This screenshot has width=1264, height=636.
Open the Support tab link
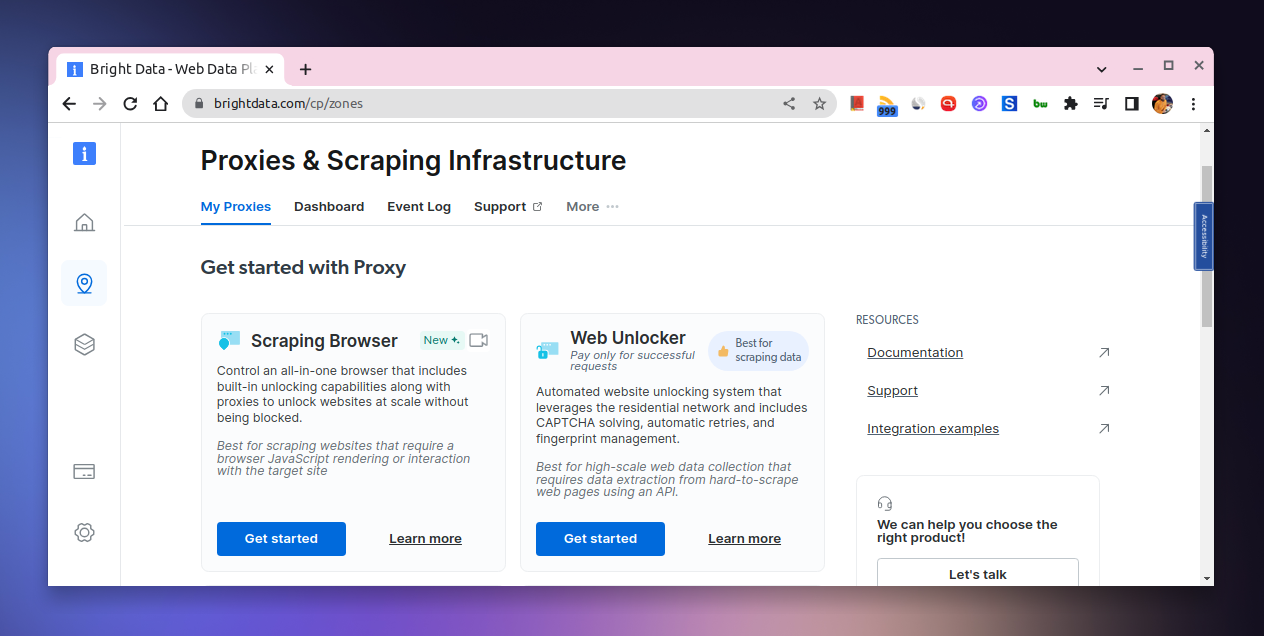tap(508, 207)
